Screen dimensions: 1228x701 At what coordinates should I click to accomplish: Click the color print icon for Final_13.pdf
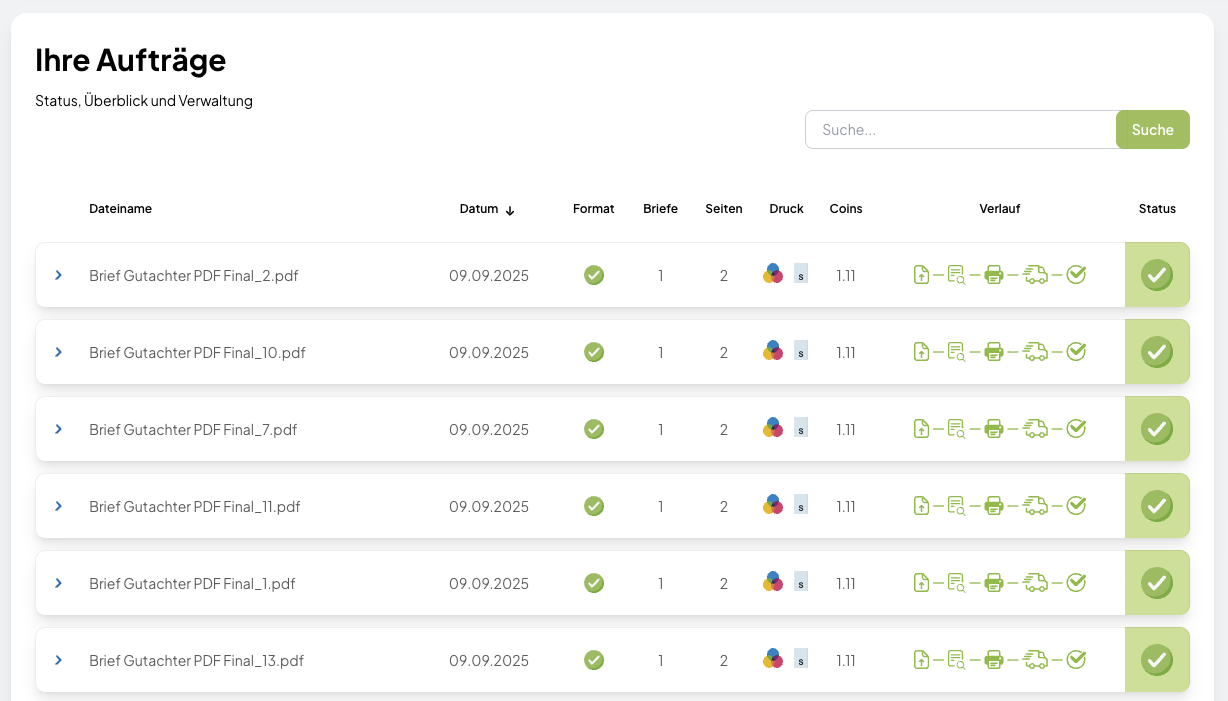(773, 660)
